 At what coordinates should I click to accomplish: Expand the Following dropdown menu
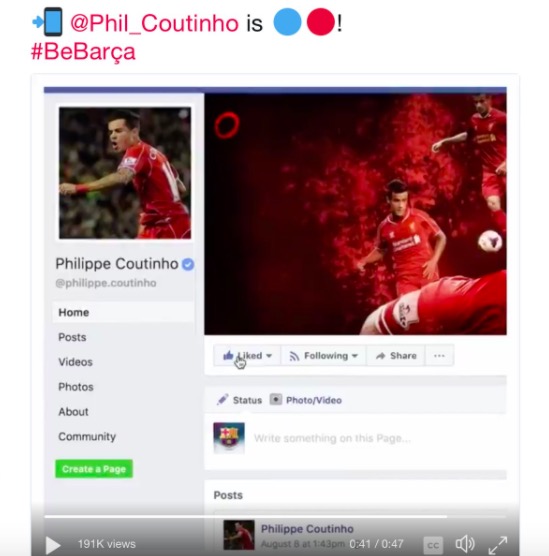[x=323, y=355]
